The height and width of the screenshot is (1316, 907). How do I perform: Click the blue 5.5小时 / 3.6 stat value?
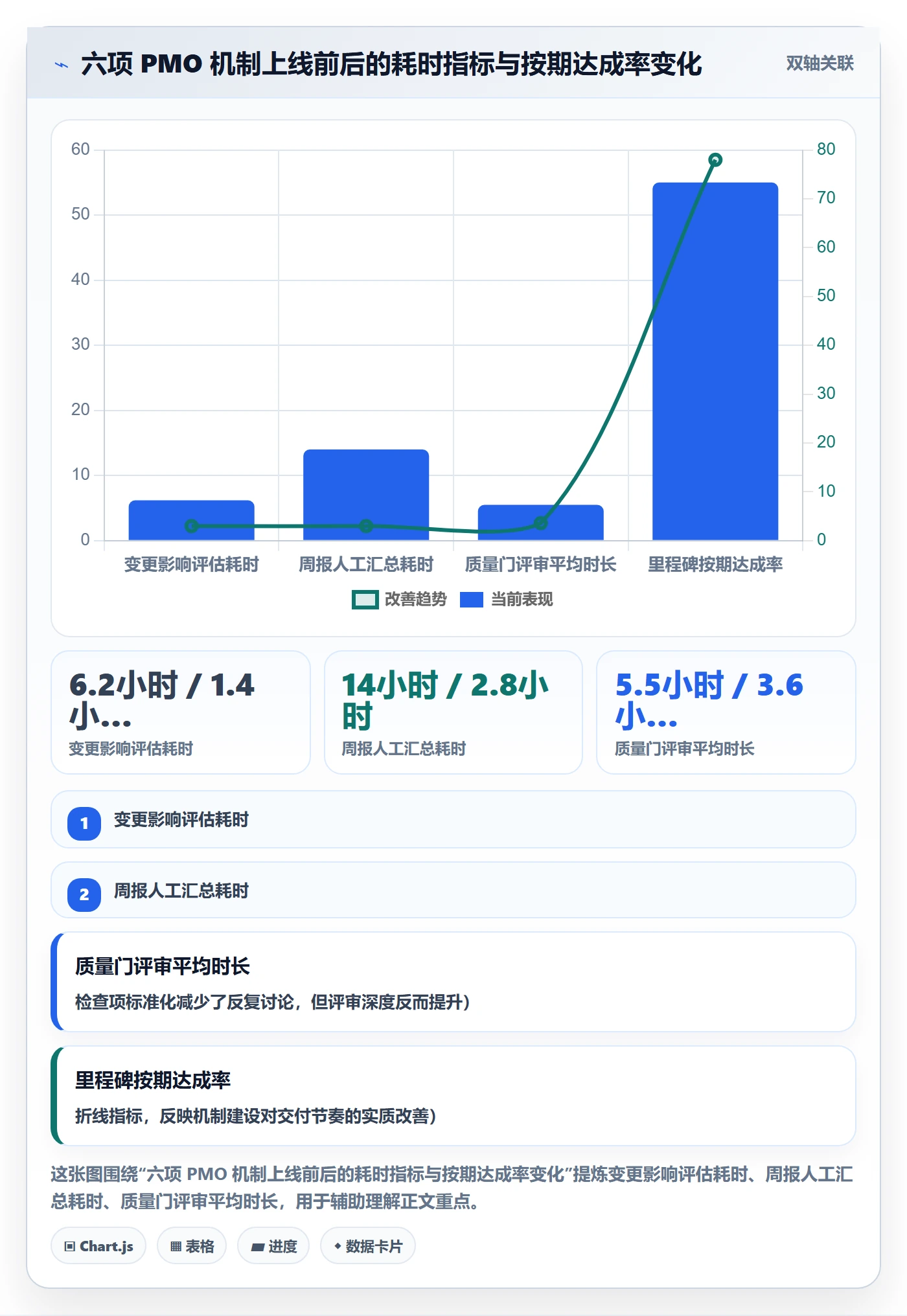709,700
